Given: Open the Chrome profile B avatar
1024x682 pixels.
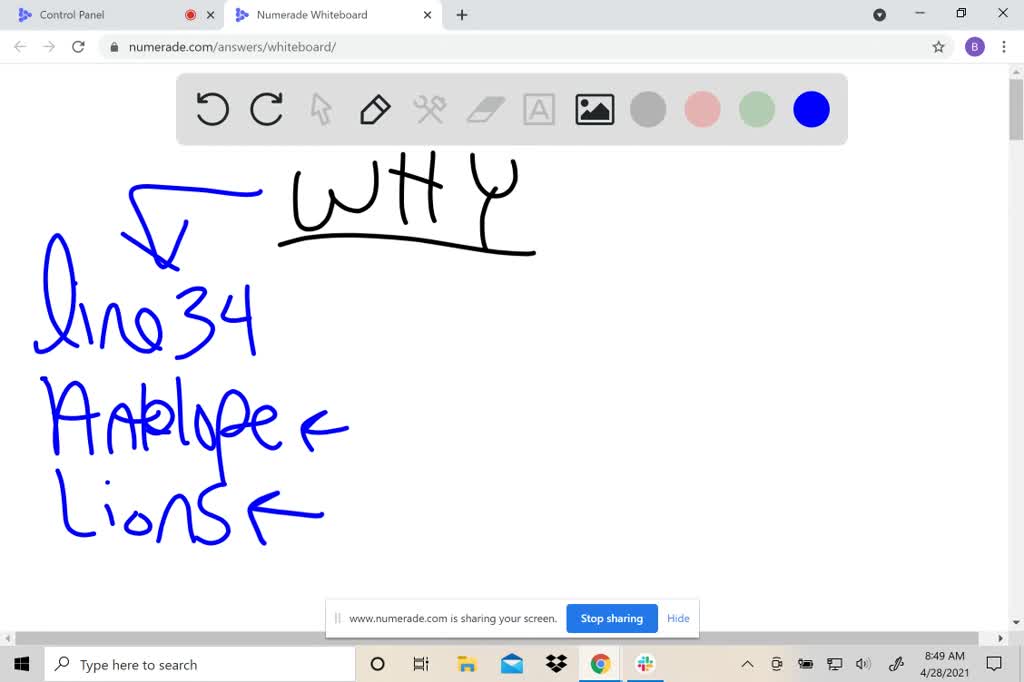Looking at the screenshot, I should point(974,46).
